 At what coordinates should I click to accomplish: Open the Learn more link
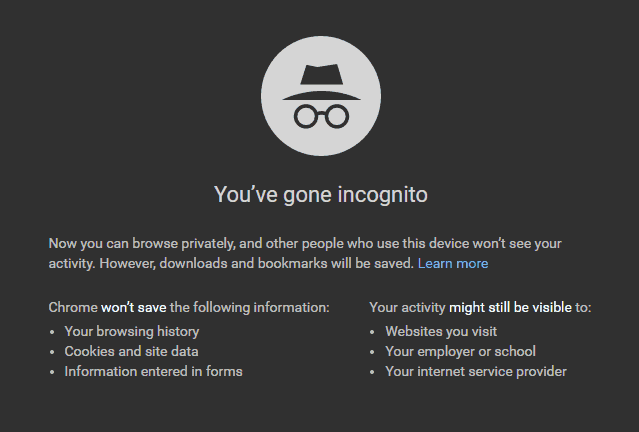[x=453, y=263]
